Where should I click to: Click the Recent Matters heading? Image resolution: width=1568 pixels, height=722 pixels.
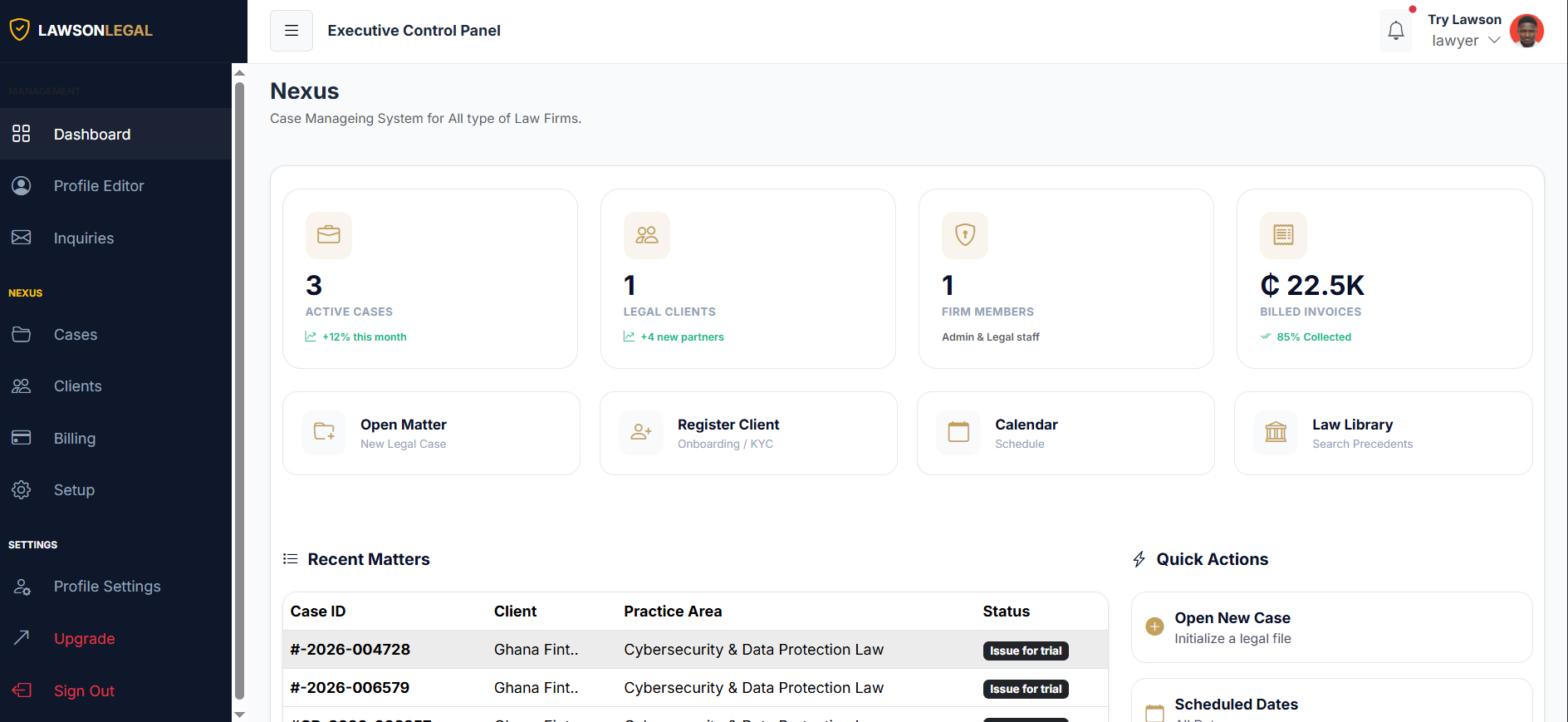click(x=369, y=559)
